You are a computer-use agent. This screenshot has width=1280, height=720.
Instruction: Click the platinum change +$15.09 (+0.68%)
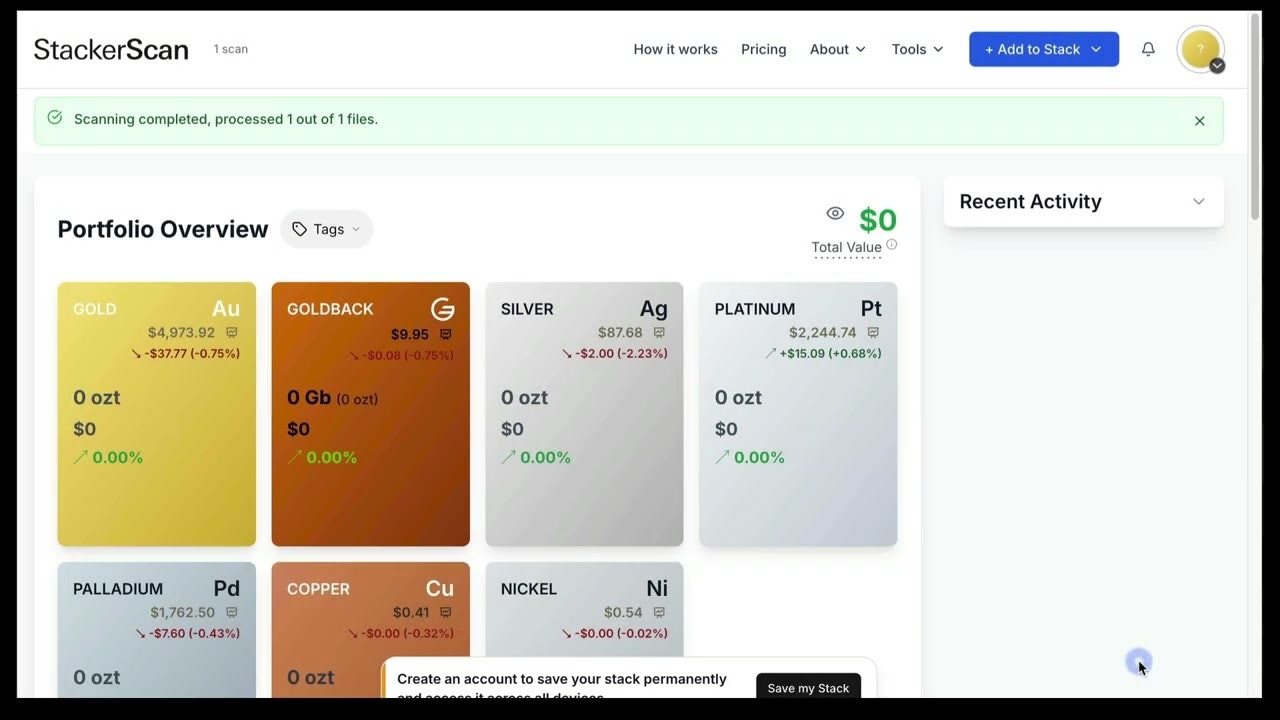point(823,354)
